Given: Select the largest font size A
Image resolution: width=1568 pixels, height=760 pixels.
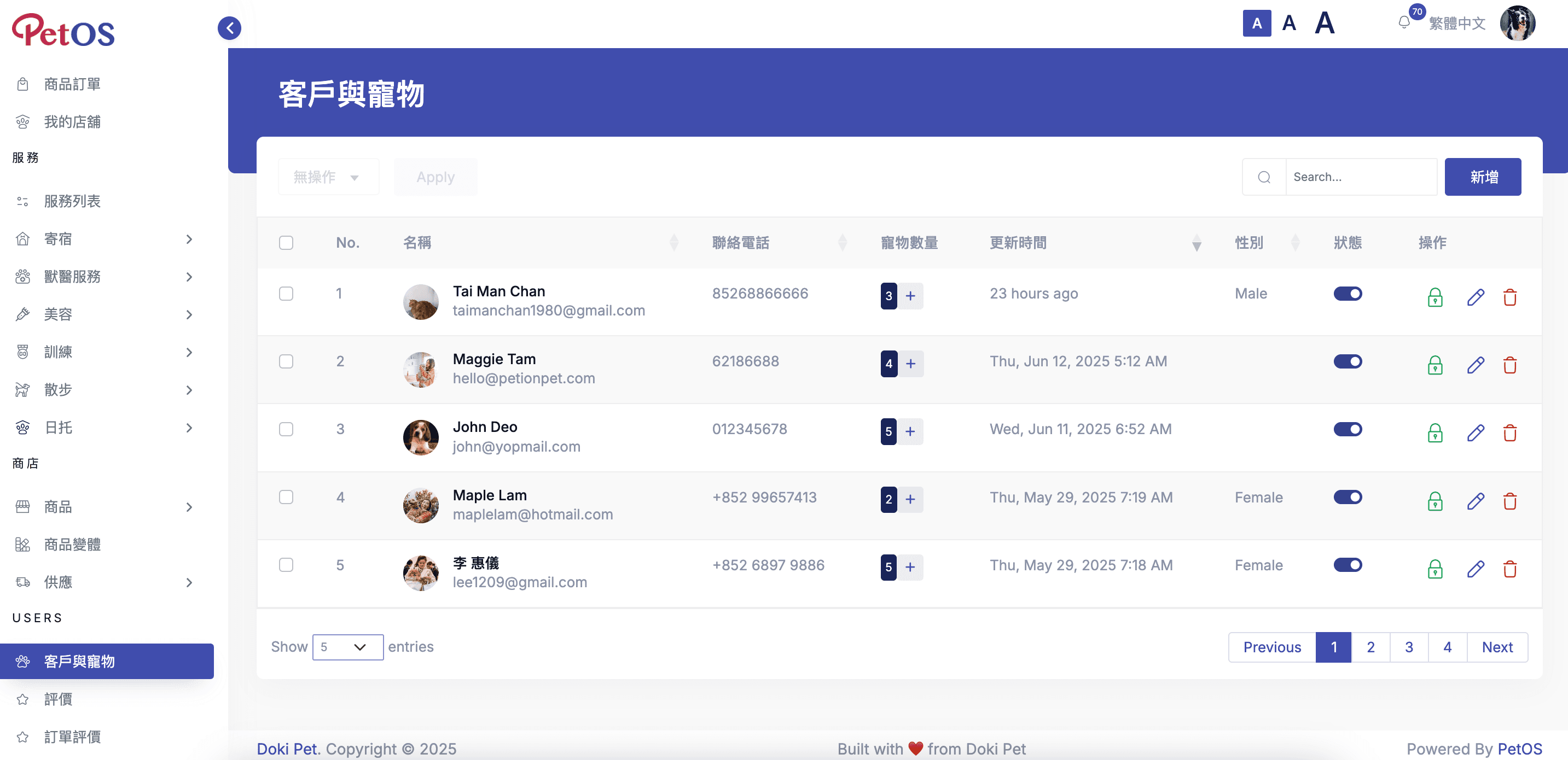Looking at the screenshot, I should (1325, 23).
